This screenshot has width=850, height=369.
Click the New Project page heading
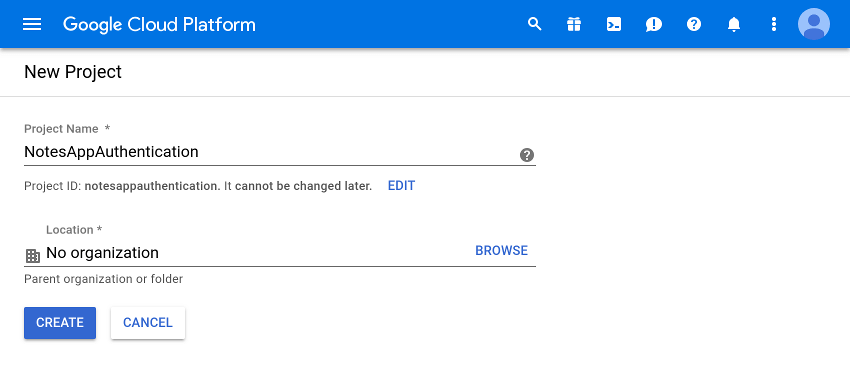click(x=73, y=72)
